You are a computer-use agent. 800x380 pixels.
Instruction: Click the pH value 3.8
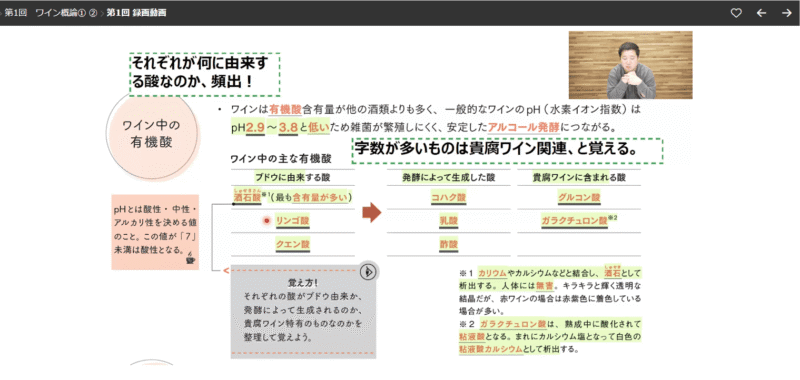coord(288,128)
